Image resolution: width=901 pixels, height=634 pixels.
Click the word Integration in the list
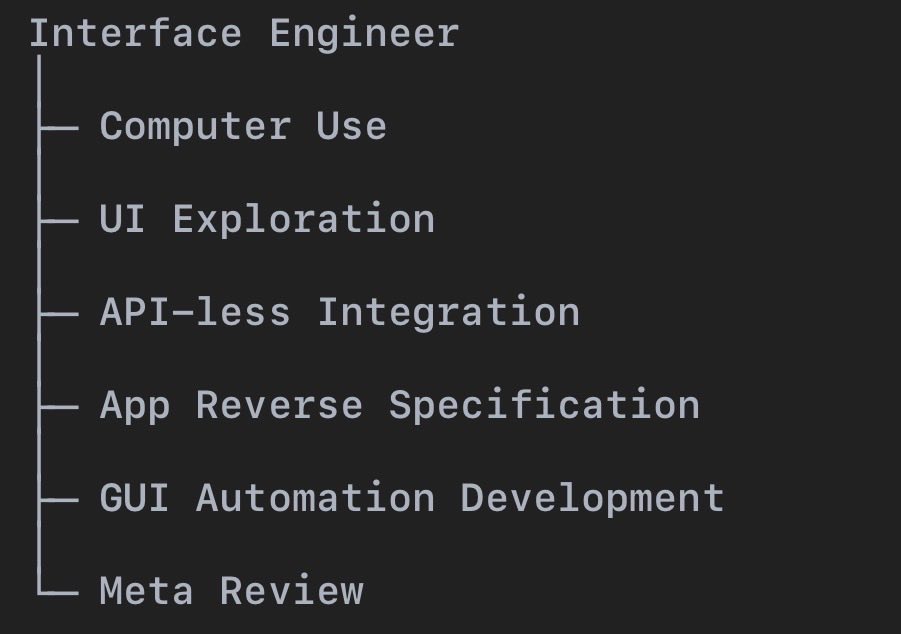pos(449,313)
